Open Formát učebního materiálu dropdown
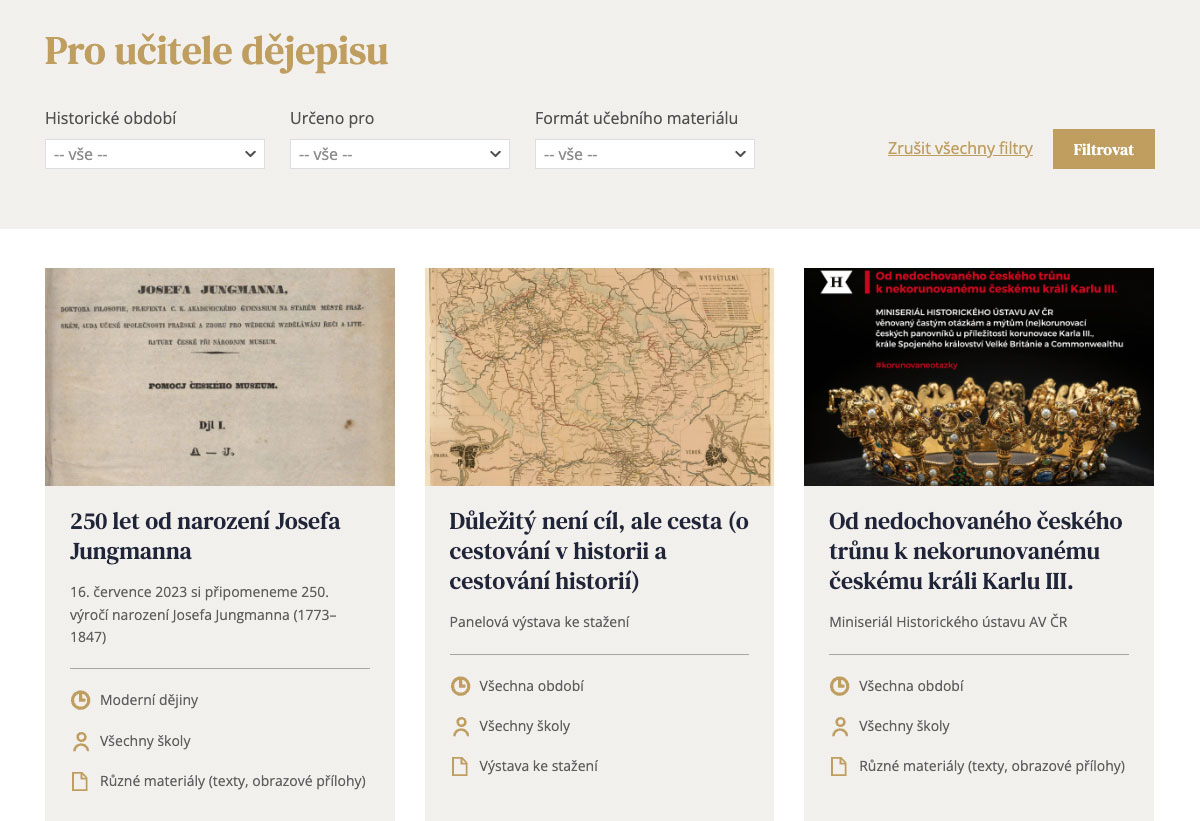The width and height of the screenshot is (1200, 821). 645,154
